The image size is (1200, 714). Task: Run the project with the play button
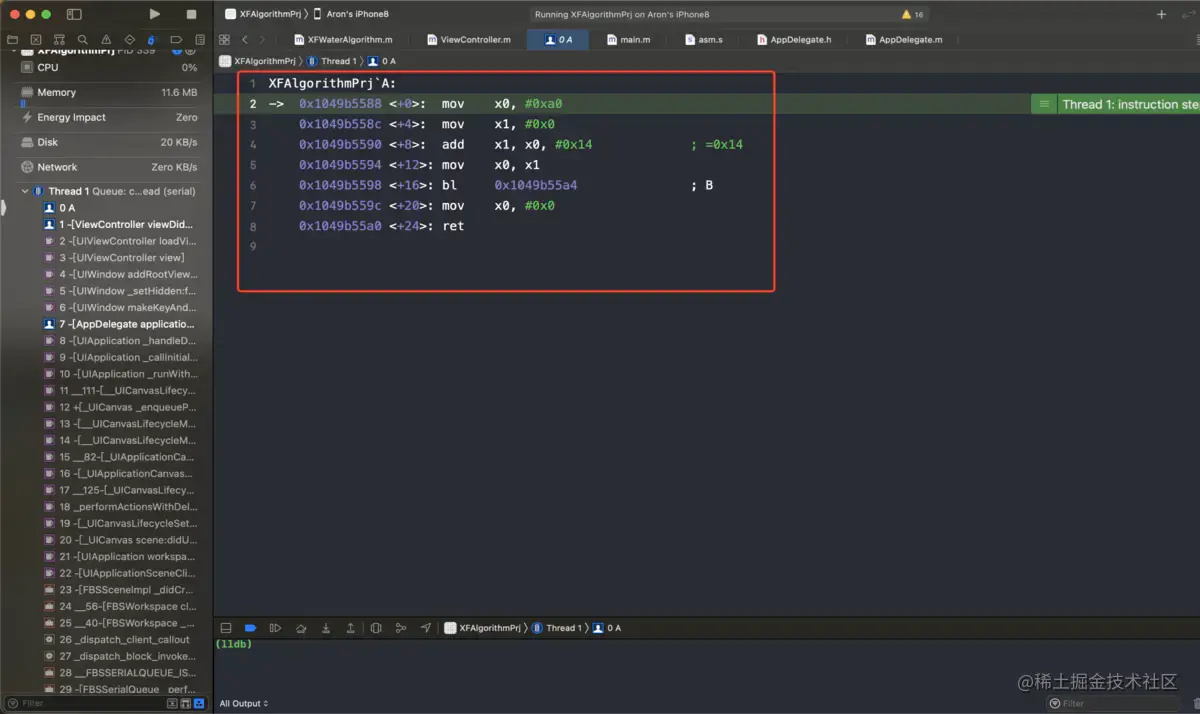[x=154, y=14]
